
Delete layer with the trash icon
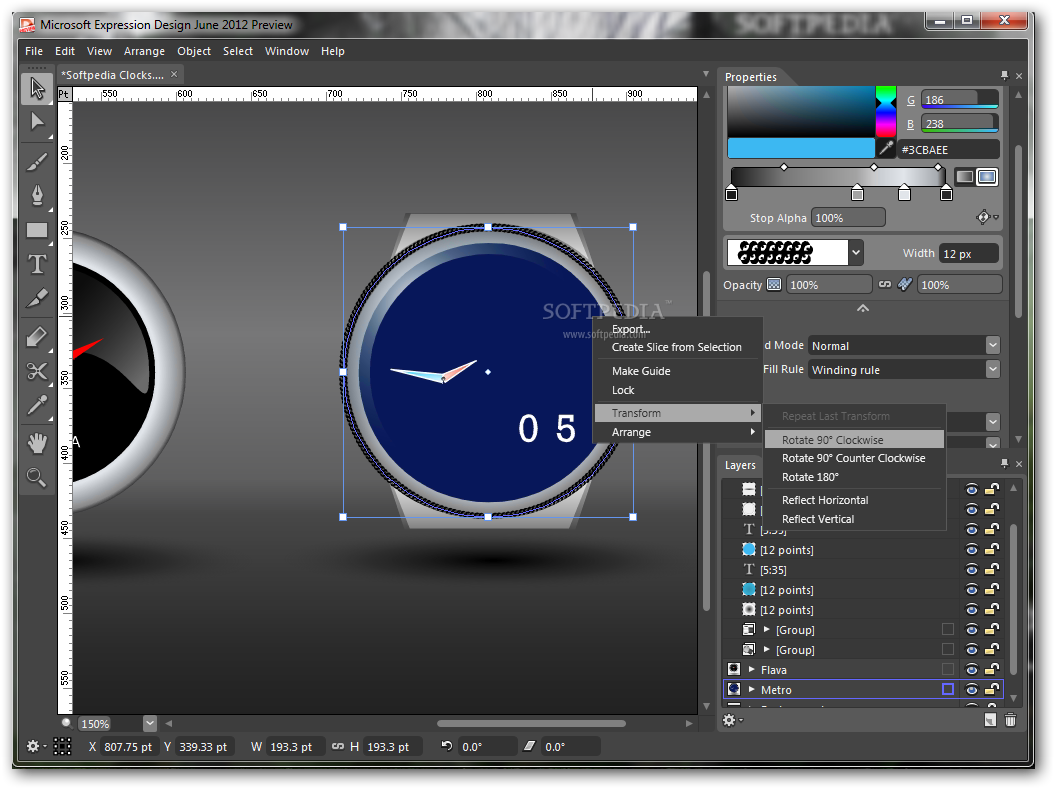click(1010, 720)
